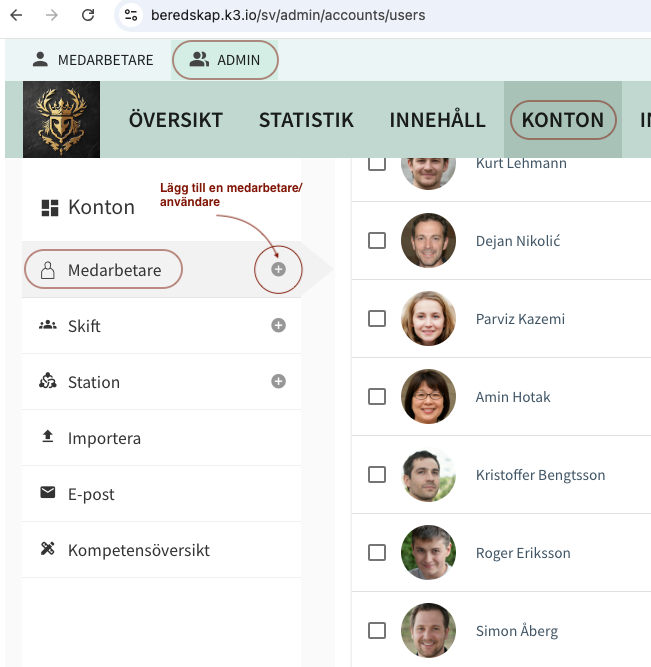Click the plus icon next to Skift
The height and width of the screenshot is (667, 651).
click(x=279, y=326)
